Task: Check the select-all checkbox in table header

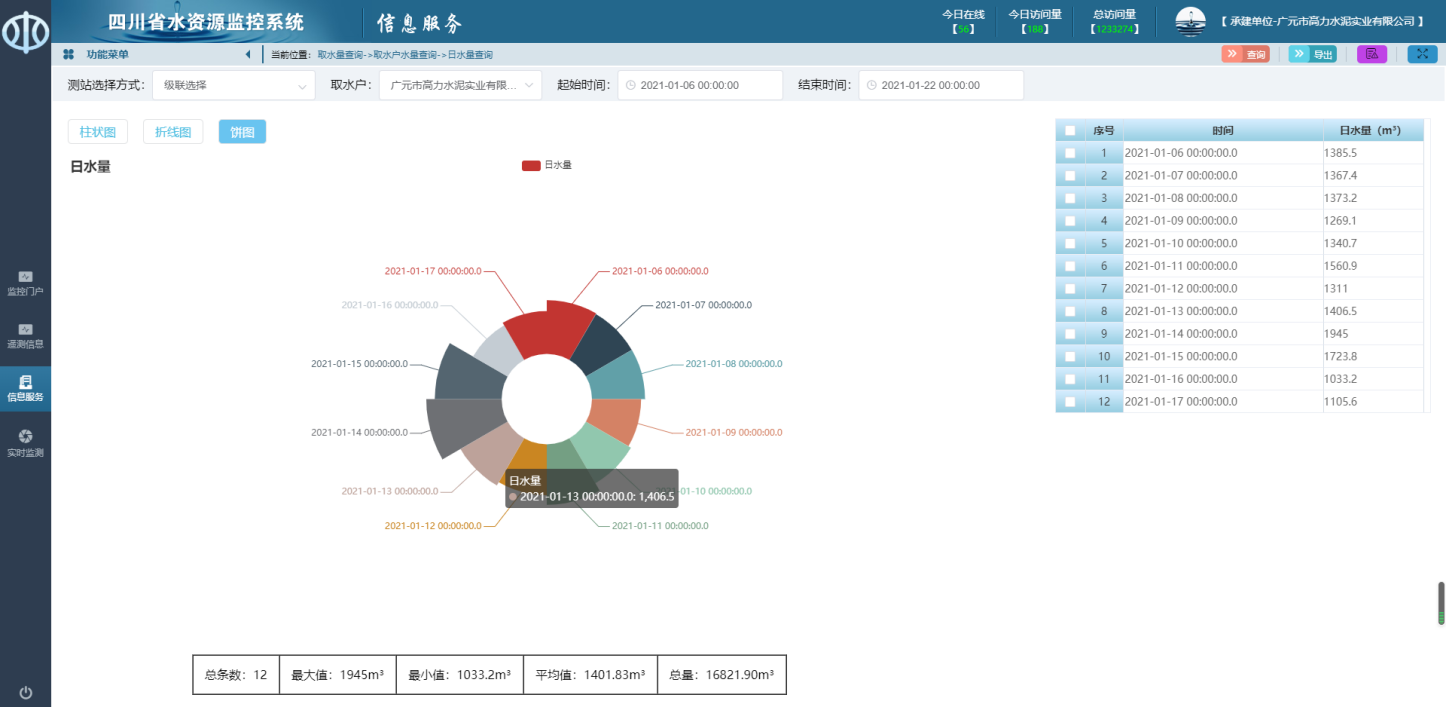Action: (x=1070, y=131)
